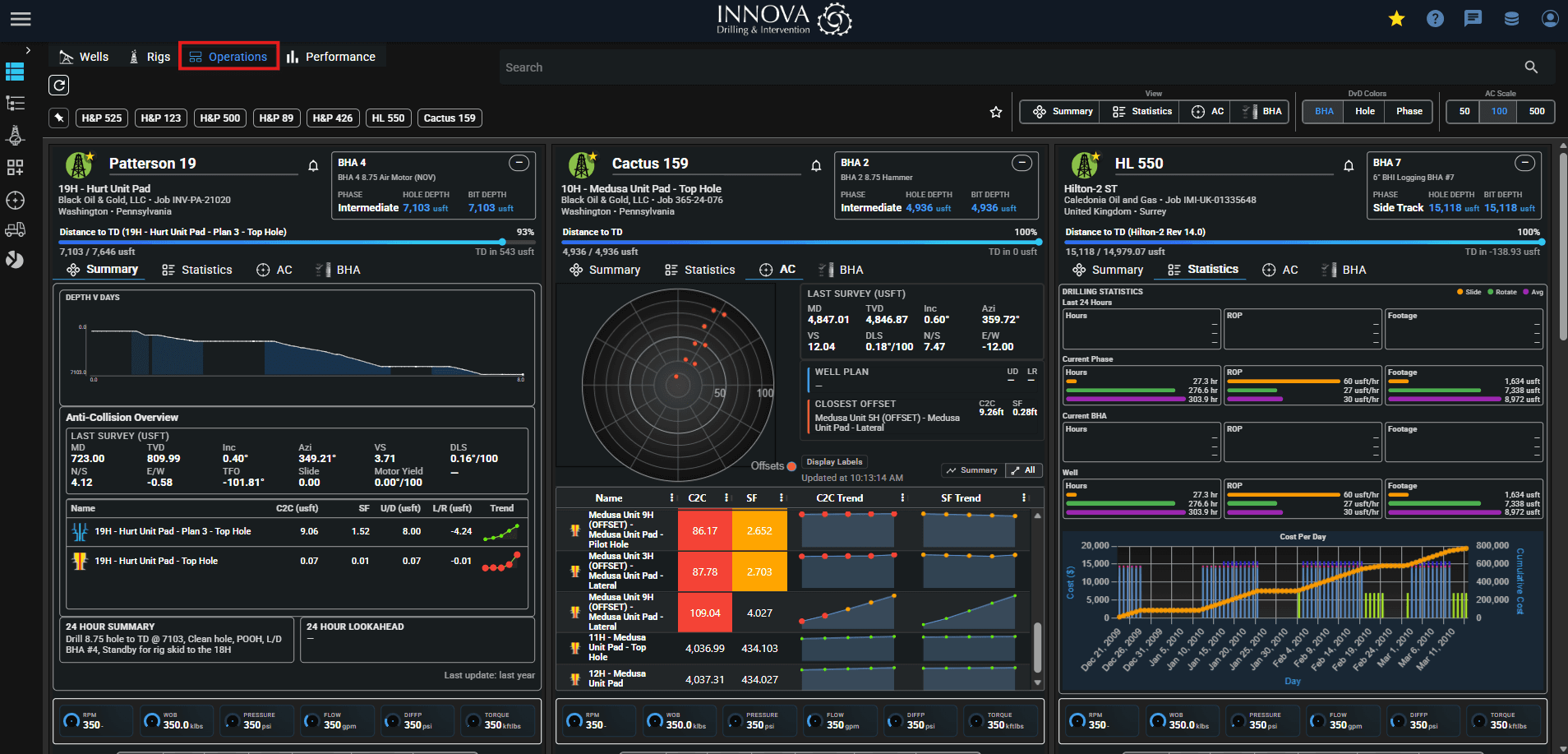This screenshot has height=754, width=1568.
Task: Open the chat messages icon
Action: tap(1473, 18)
